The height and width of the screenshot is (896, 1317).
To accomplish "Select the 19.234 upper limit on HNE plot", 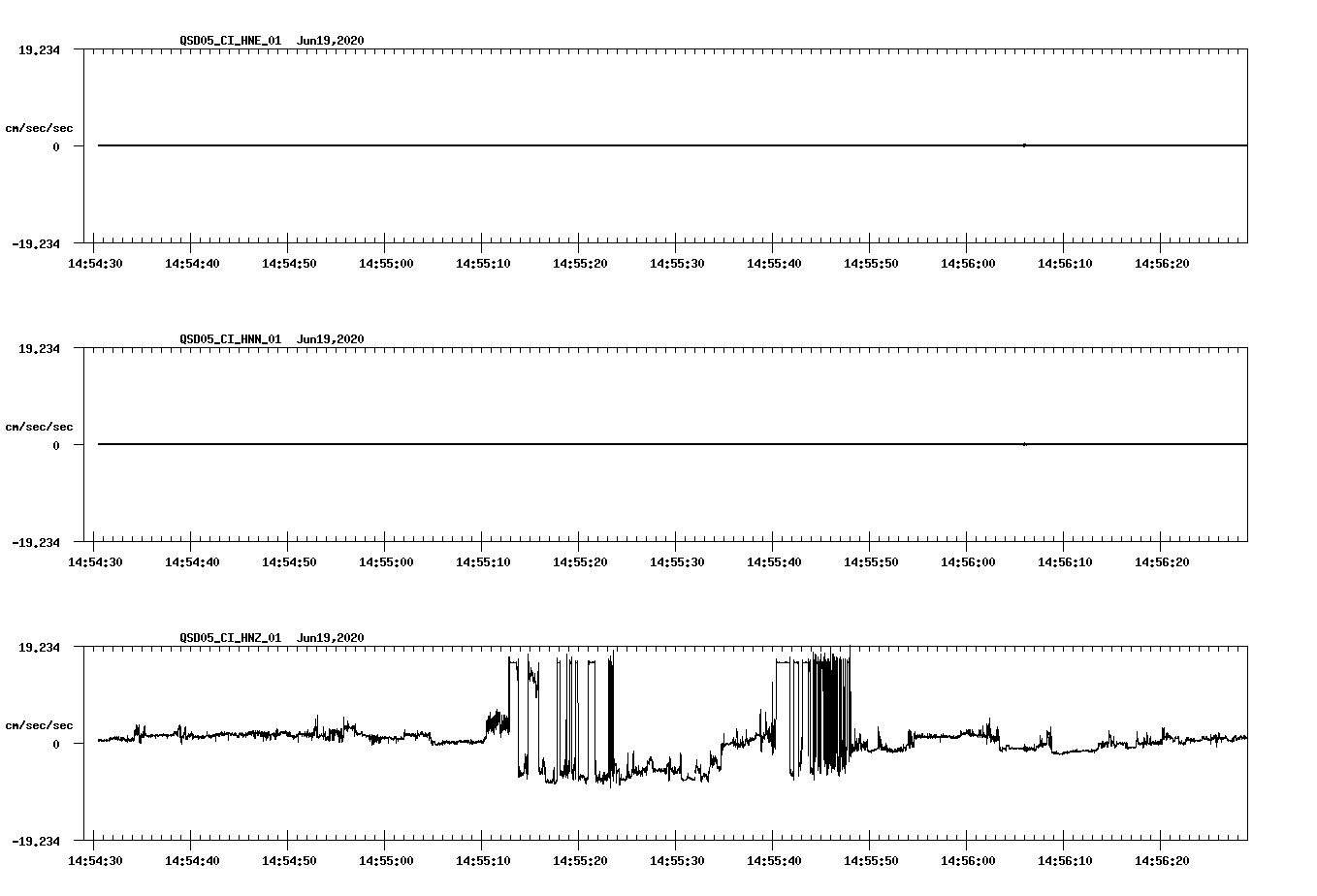I will [39, 50].
